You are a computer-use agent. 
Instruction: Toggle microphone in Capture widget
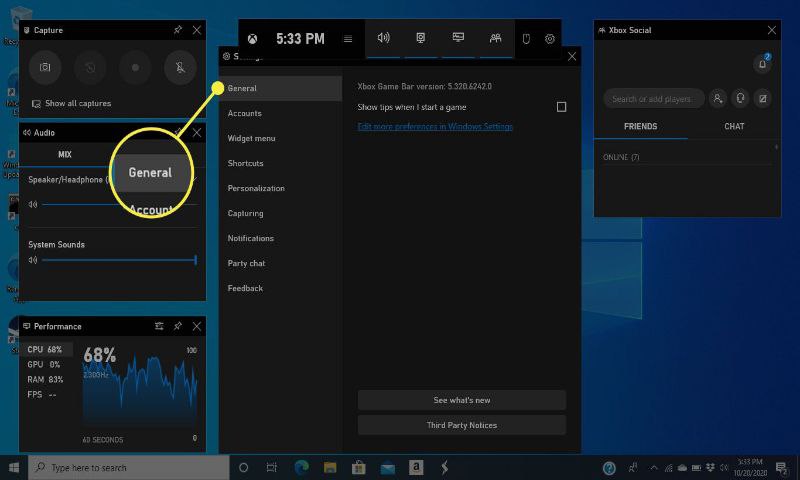(180, 67)
